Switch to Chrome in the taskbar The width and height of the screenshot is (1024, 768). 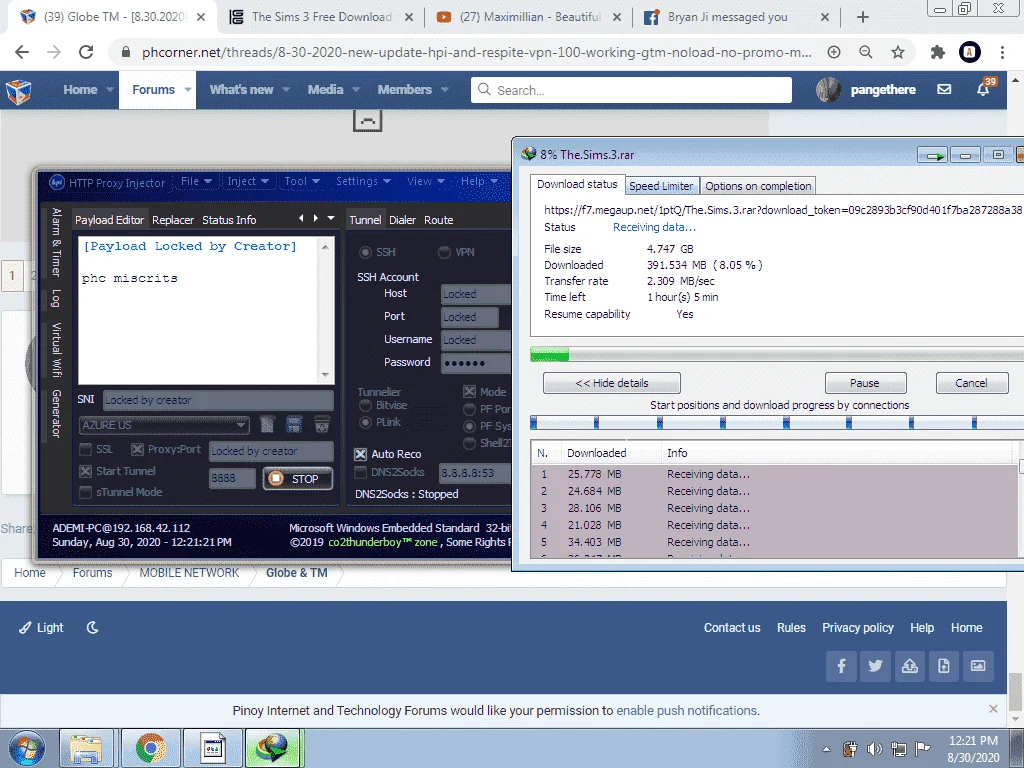pos(150,748)
